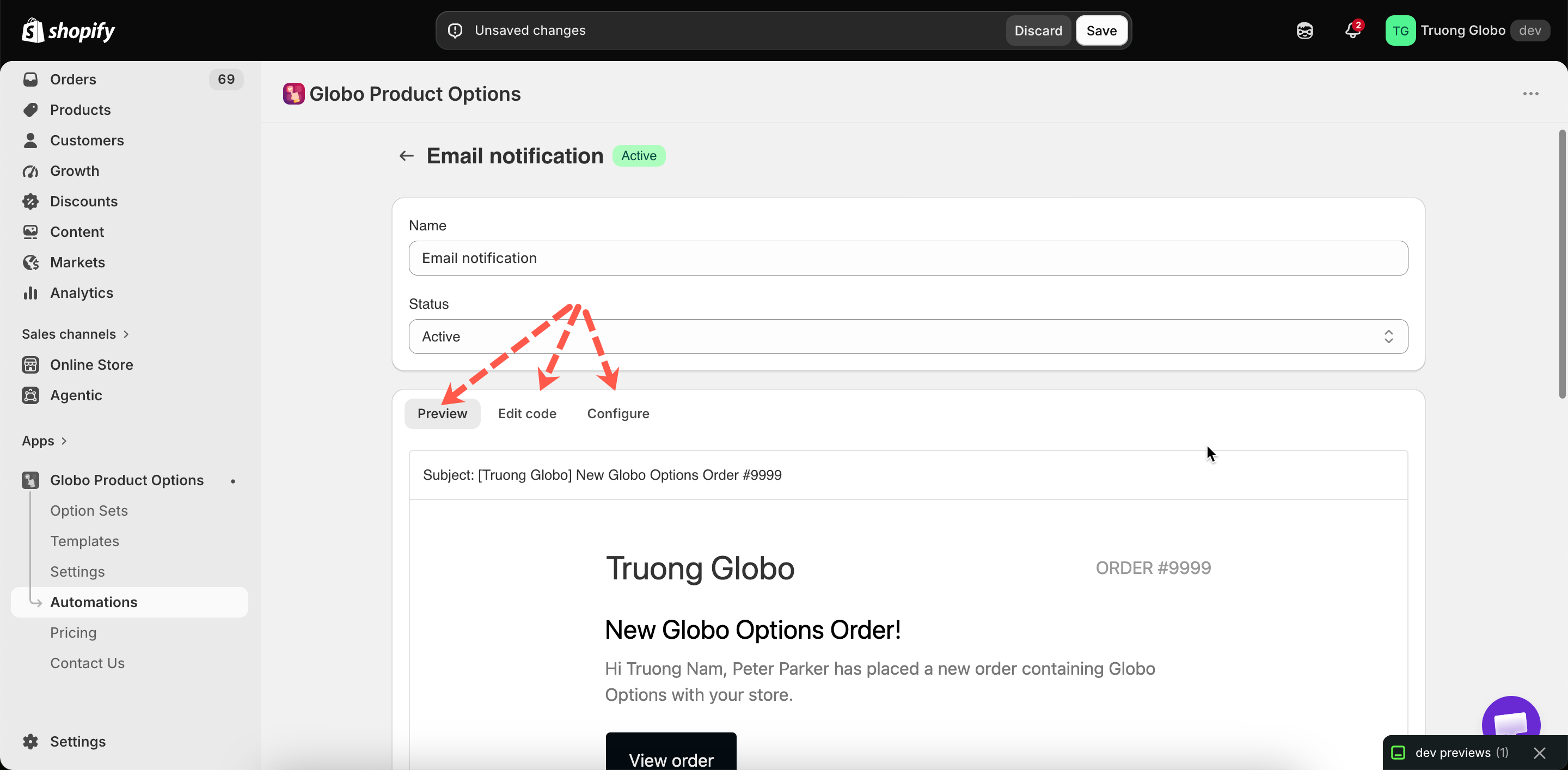1568x770 pixels.
Task: Click the View order button
Action: coord(671,751)
